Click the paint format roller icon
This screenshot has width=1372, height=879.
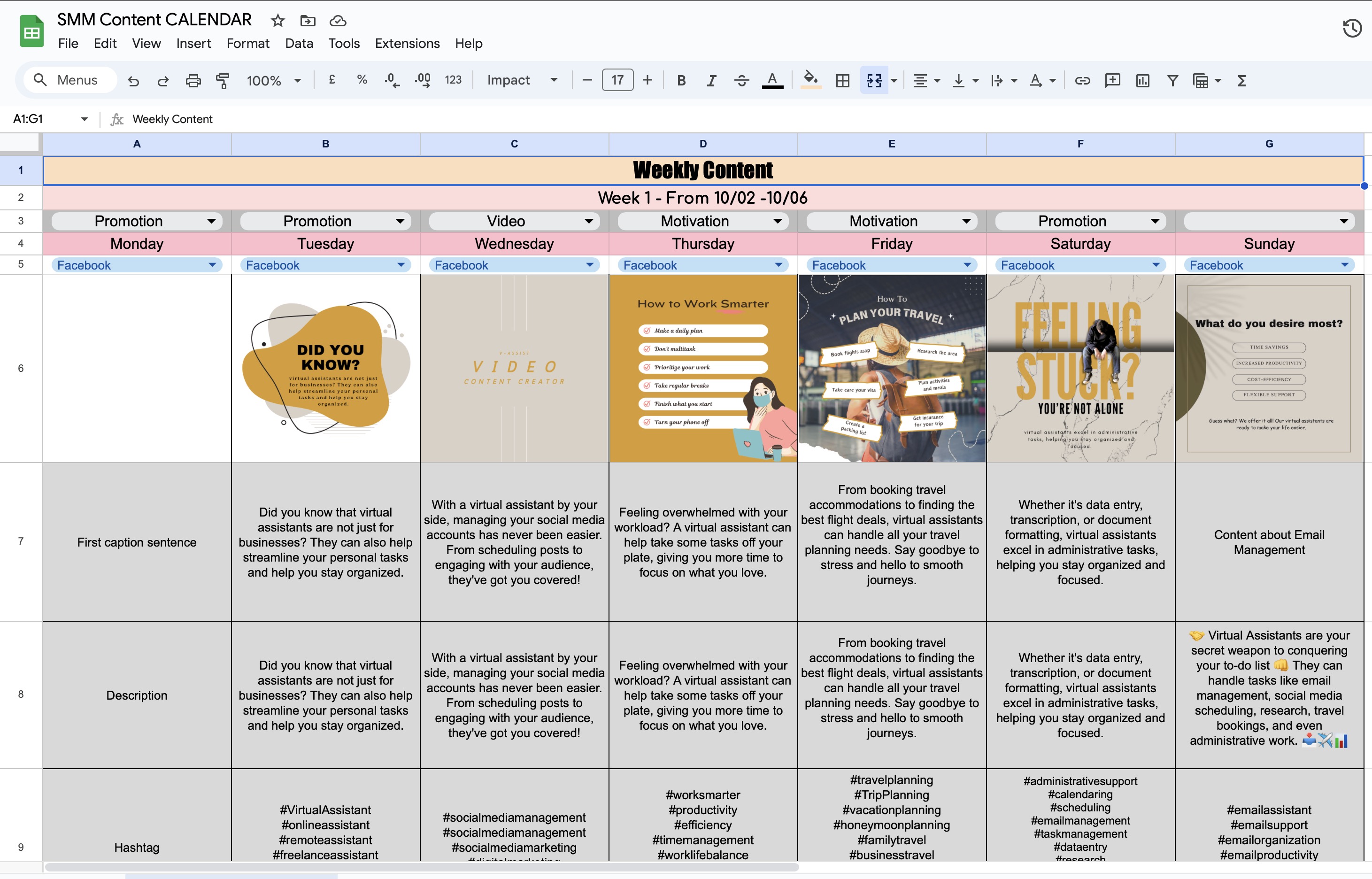(223, 80)
